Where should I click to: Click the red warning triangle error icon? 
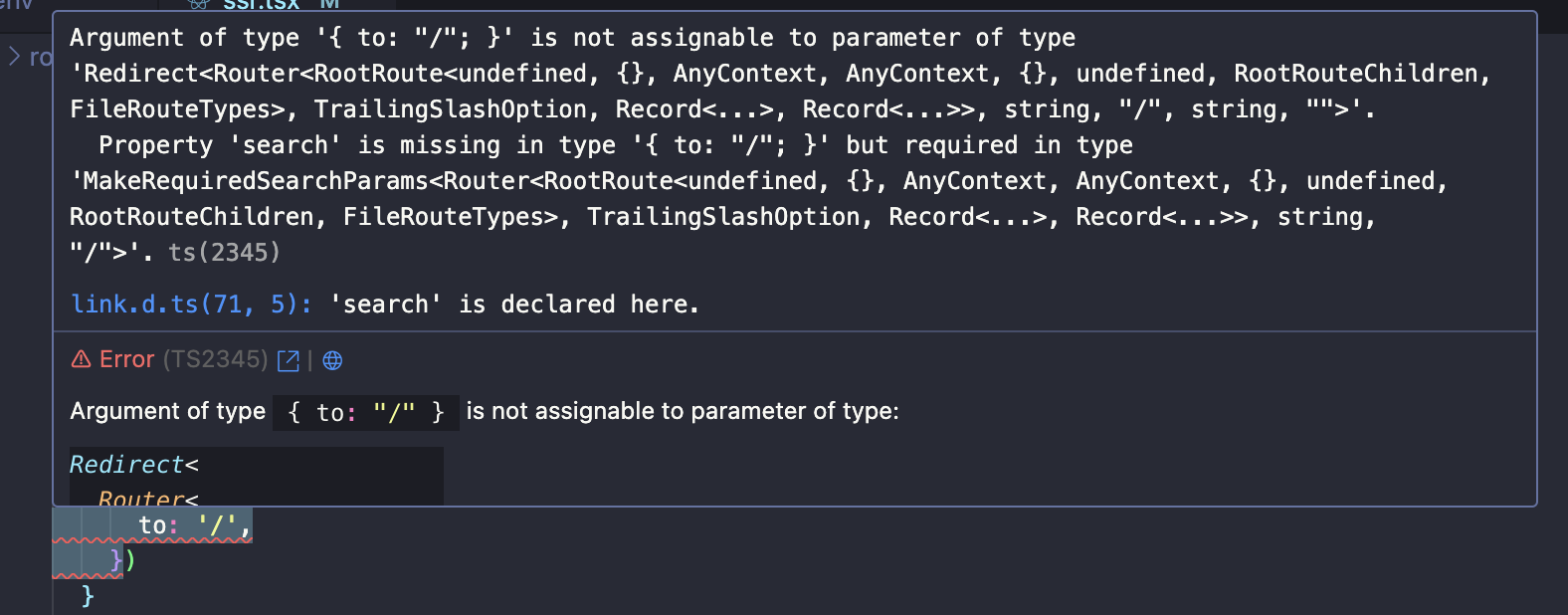click(82, 359)
